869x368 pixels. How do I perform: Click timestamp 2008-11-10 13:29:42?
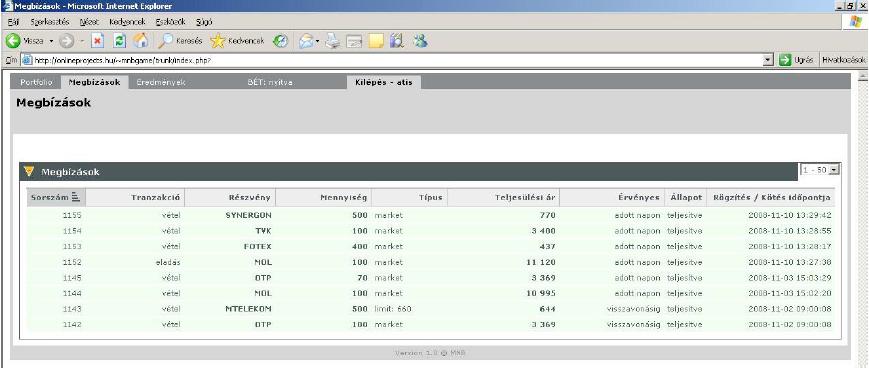(790, 215)
